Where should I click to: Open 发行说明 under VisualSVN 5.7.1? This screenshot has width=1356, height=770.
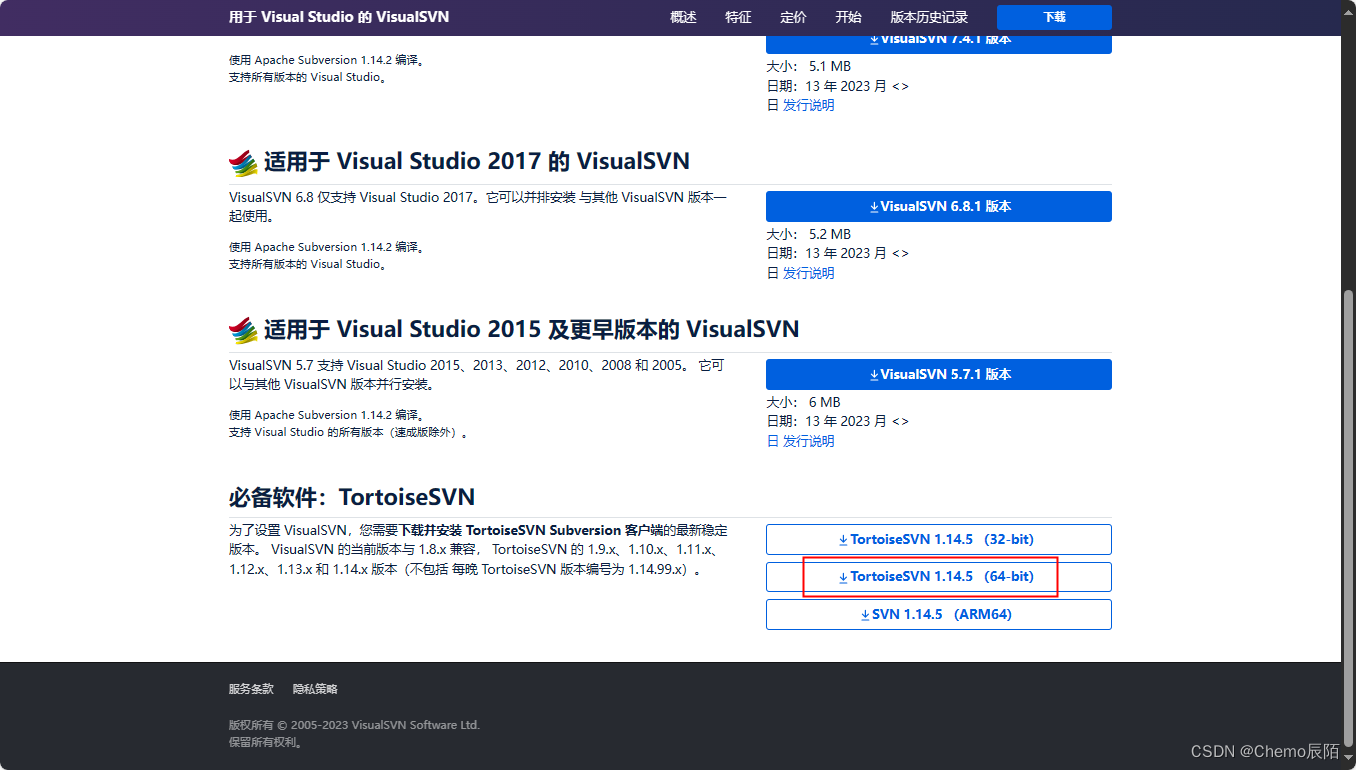click(x=808, y=441)
